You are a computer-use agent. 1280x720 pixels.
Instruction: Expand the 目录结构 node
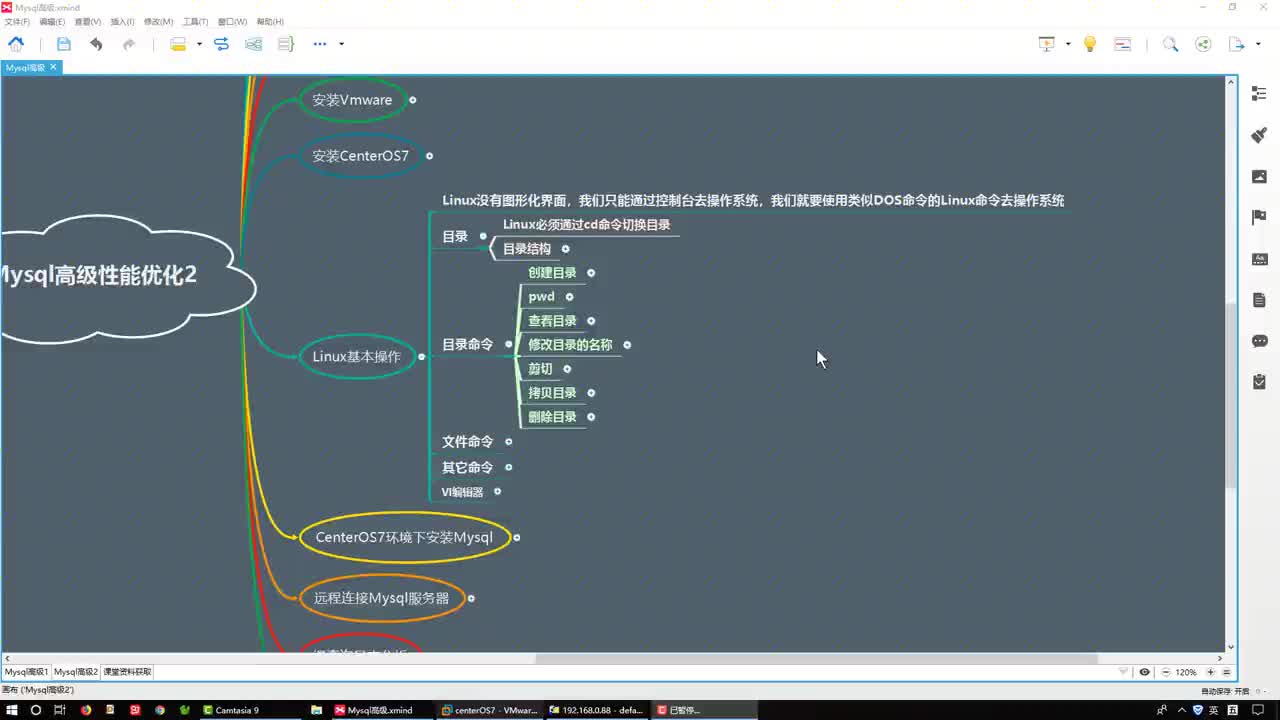(x=565, y=249)
